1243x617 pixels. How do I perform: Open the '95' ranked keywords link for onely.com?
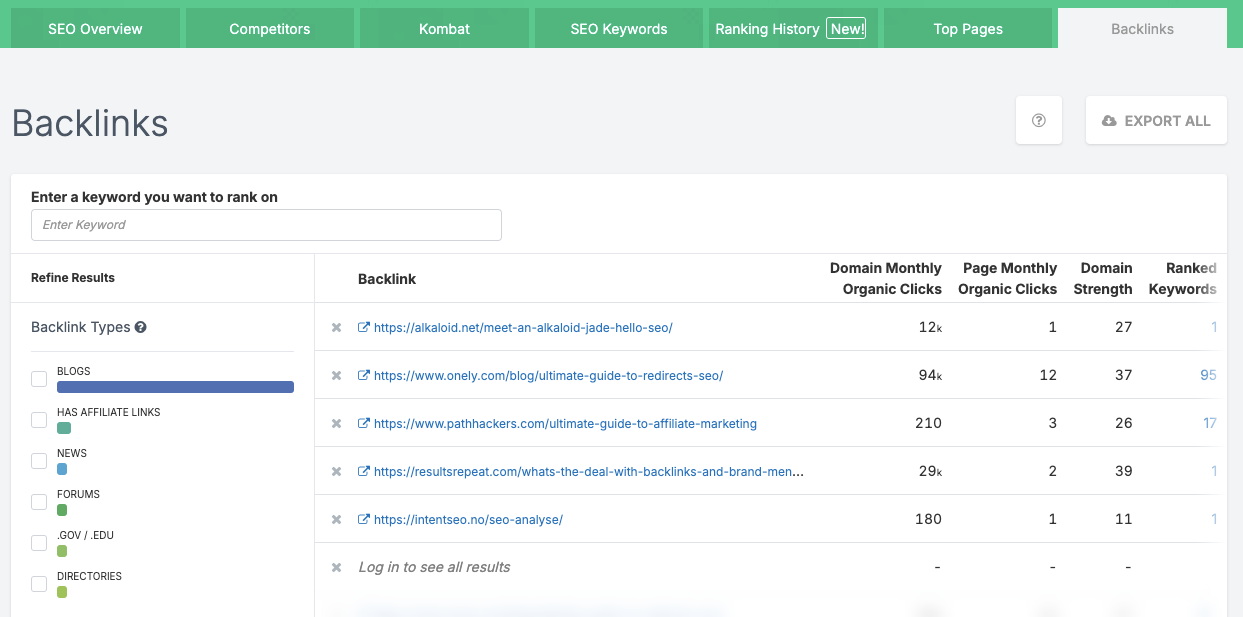(1208, 375)
